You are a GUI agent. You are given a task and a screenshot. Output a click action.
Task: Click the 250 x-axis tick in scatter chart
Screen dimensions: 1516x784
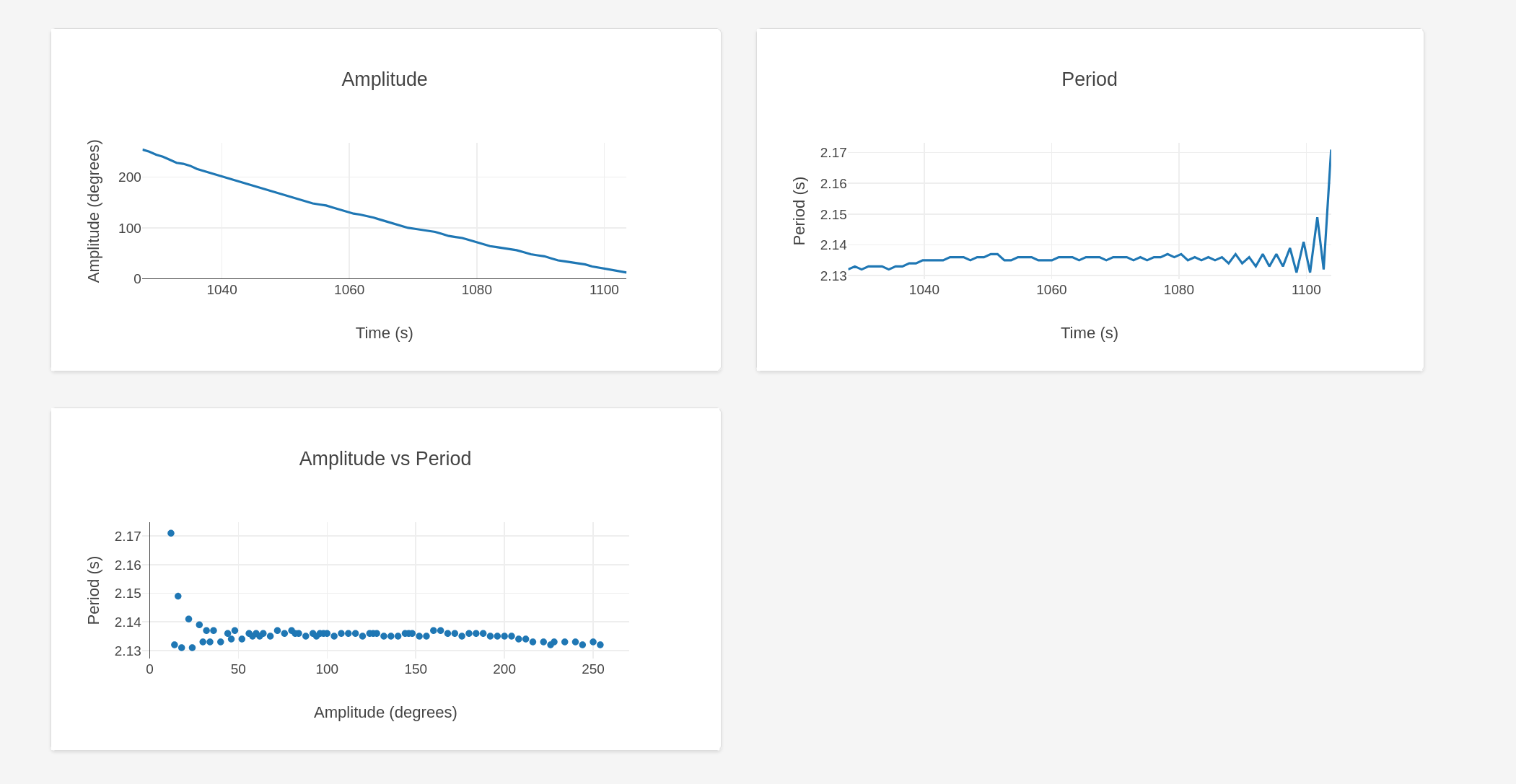(593, 669)
